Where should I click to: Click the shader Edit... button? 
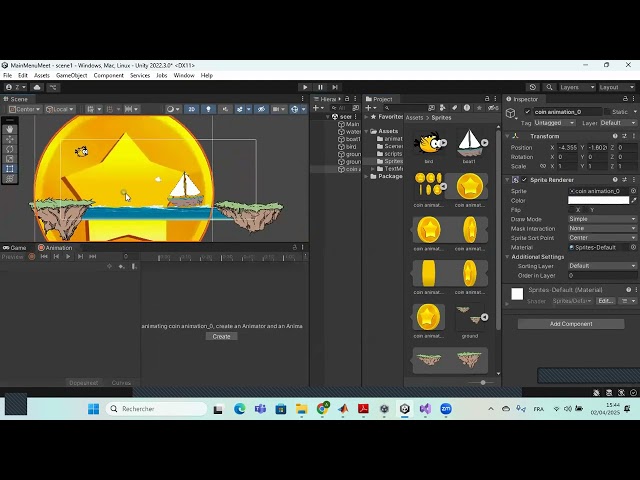click(x=605, y=301)
